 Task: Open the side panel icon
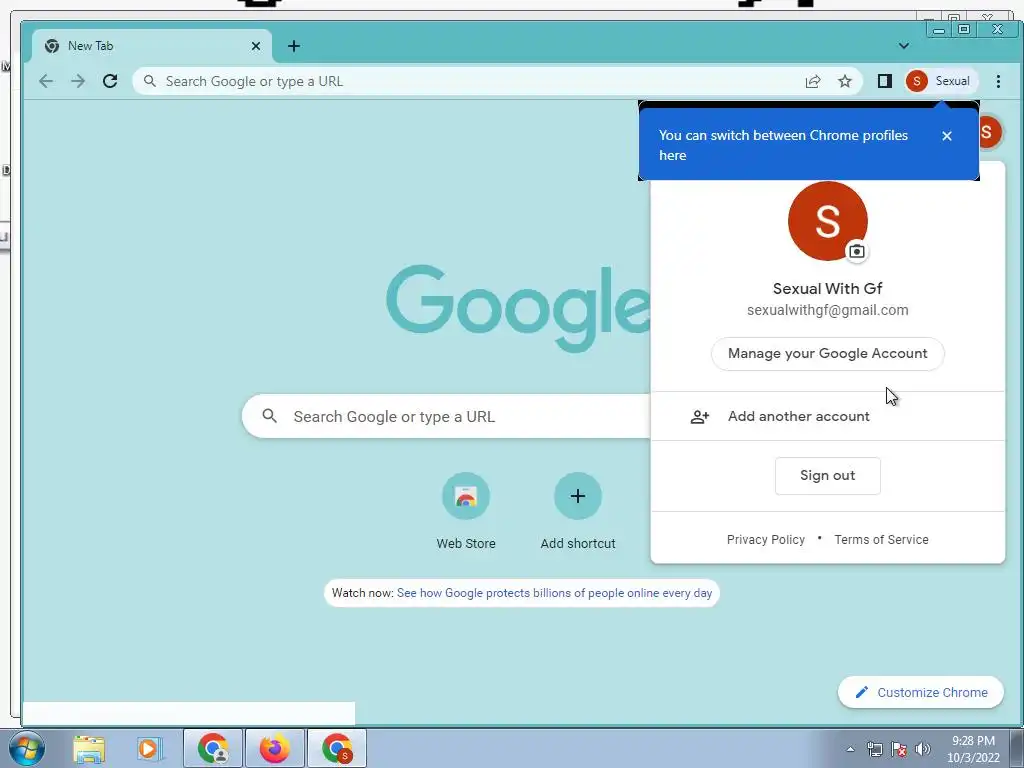pos(884,81)
